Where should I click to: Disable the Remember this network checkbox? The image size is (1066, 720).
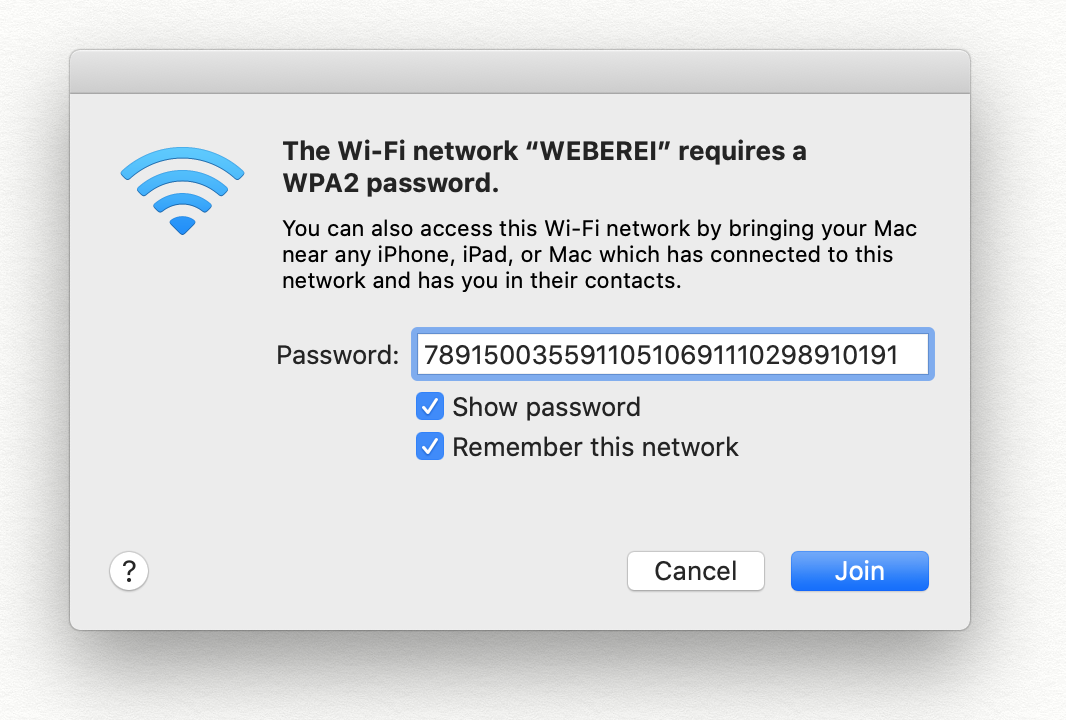point(430,447)
